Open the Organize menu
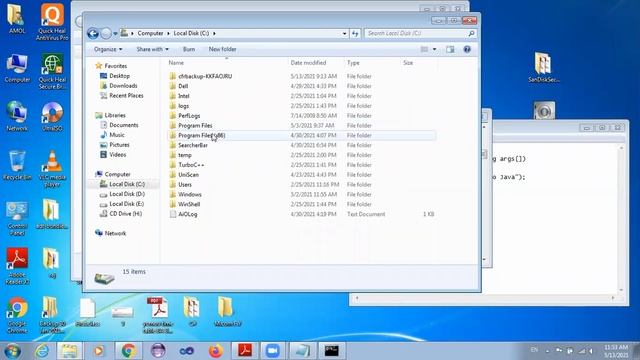 [x=108, y=49]
